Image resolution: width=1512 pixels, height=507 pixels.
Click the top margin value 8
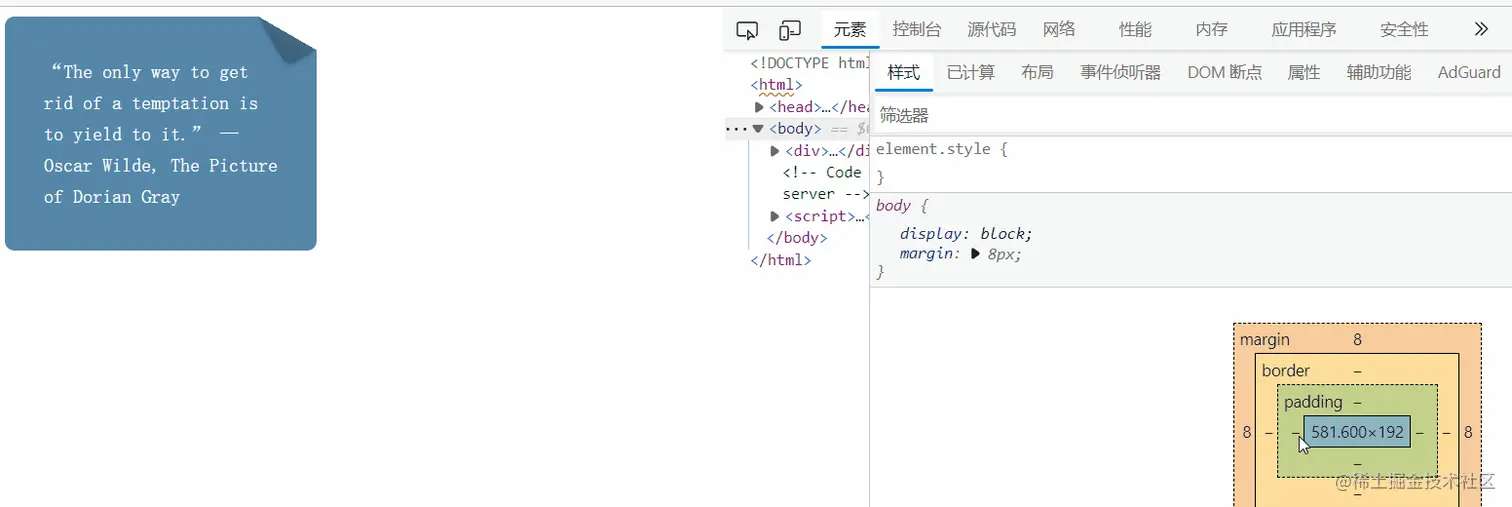(1357, 340)
